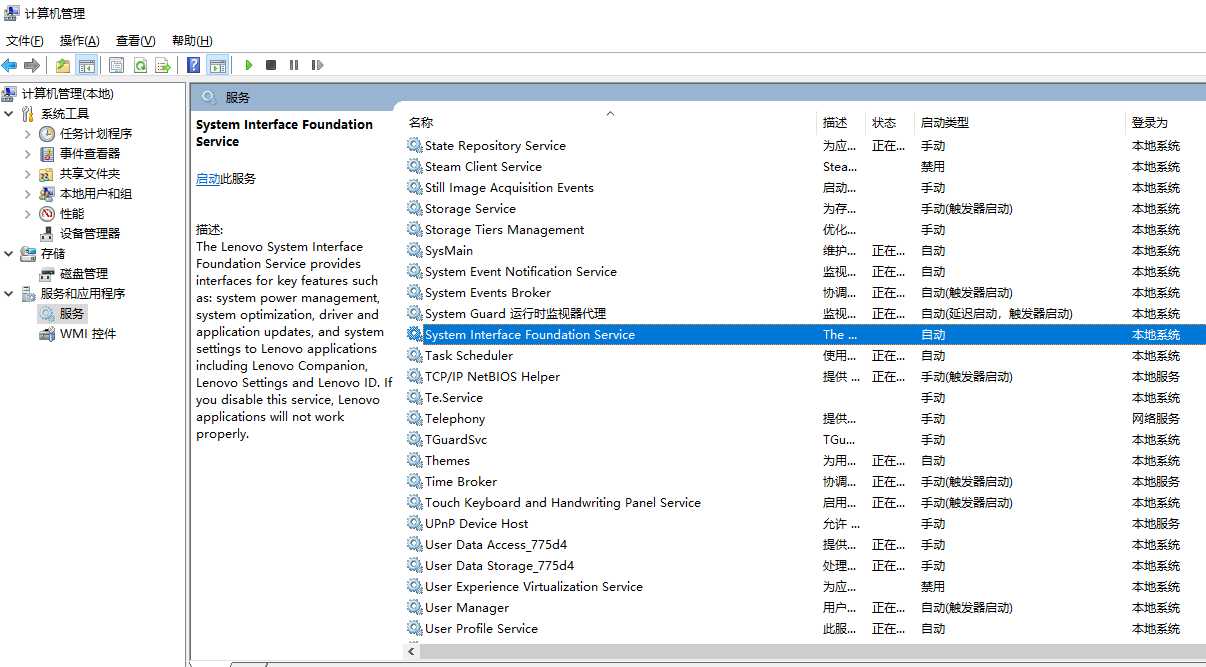Image resolution: width=1206 pixels, height=667 pixels.
Task: Open the 查看(V) menu
Action: click(136, 41)
